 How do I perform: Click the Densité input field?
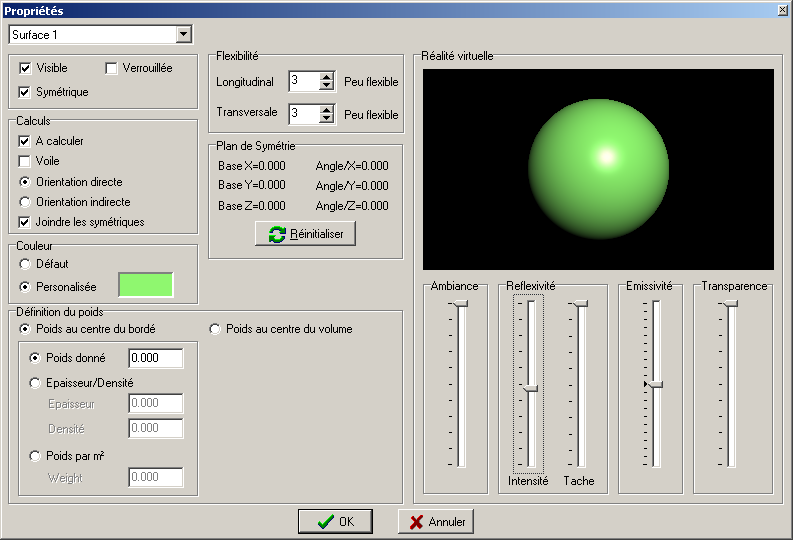click(156, 428)
